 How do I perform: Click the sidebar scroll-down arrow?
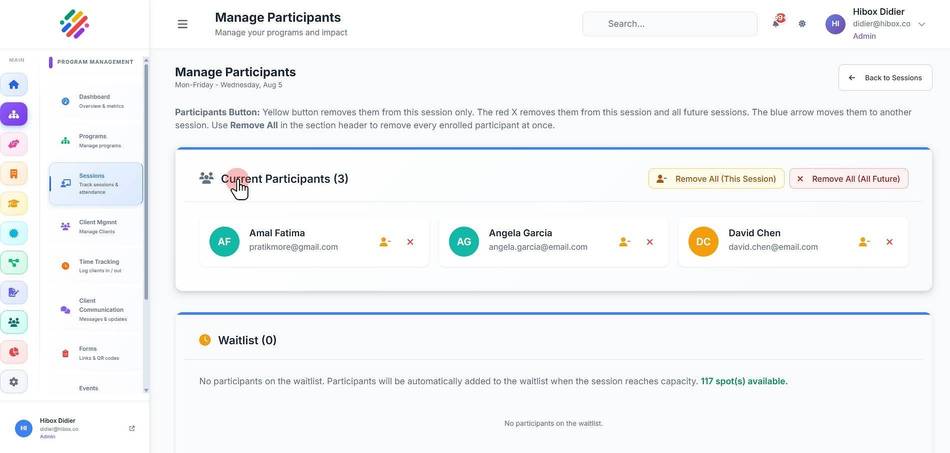coord(146,390)
